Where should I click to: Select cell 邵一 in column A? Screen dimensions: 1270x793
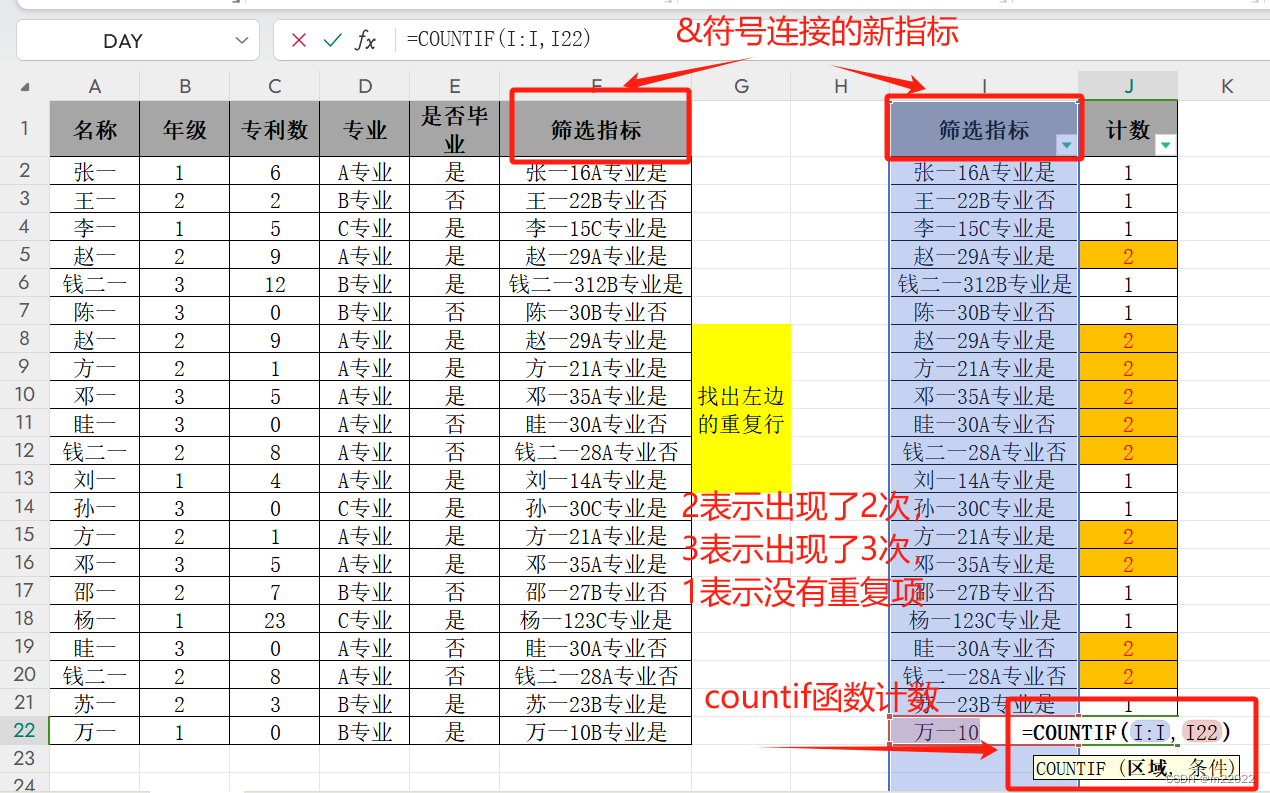pos(95,591)
